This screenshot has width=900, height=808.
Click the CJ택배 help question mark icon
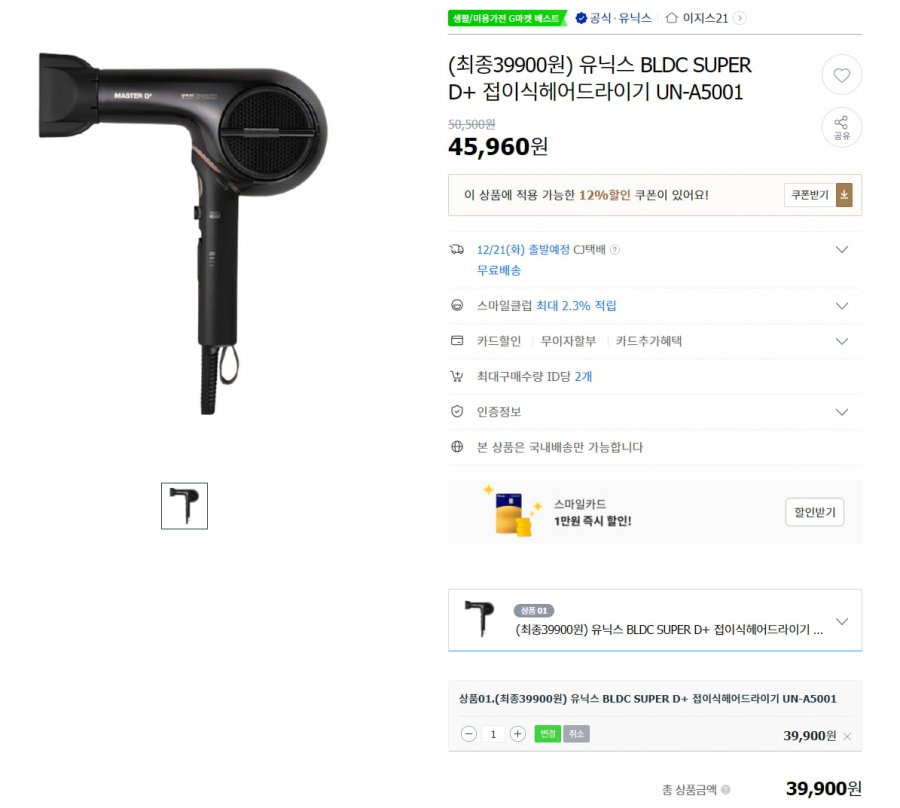pyautogui.click(x=615, y=250)
